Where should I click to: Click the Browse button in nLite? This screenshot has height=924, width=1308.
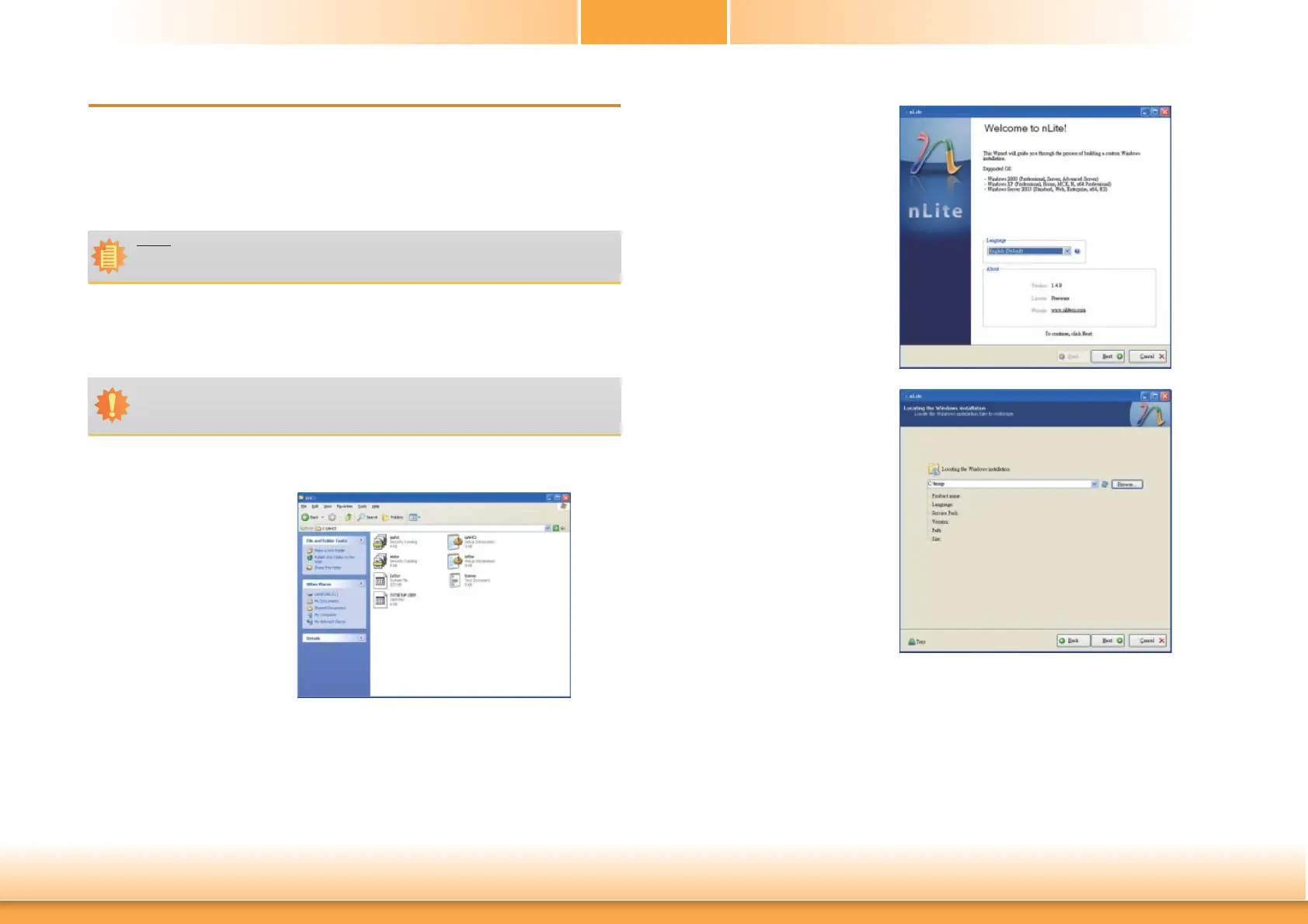pyautogui.click(x=1127, y=484)
